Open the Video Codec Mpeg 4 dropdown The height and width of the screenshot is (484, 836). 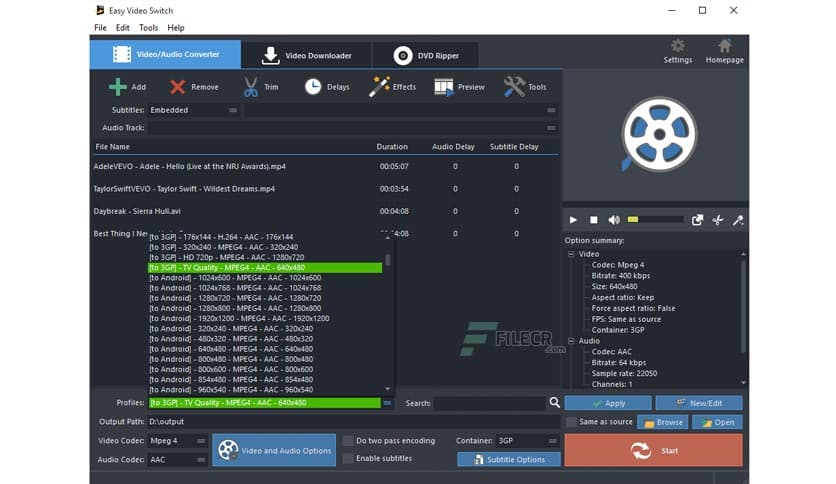coord(178,441)
